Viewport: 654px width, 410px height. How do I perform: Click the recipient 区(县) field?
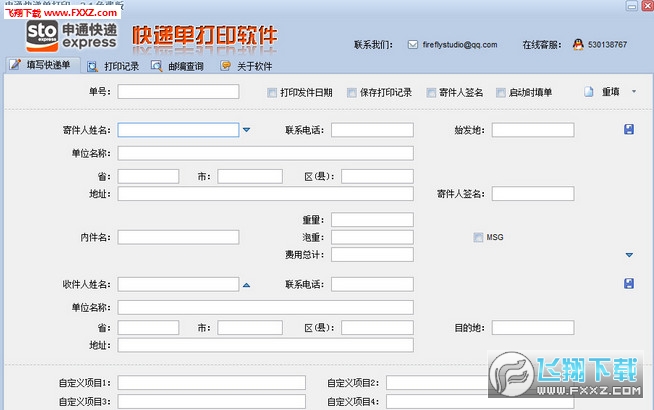(377, 328)
